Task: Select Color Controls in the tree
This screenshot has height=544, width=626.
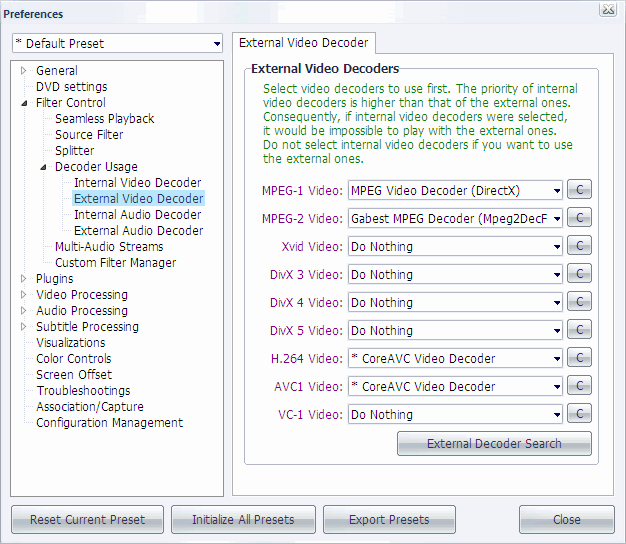Action: (73, 358)
